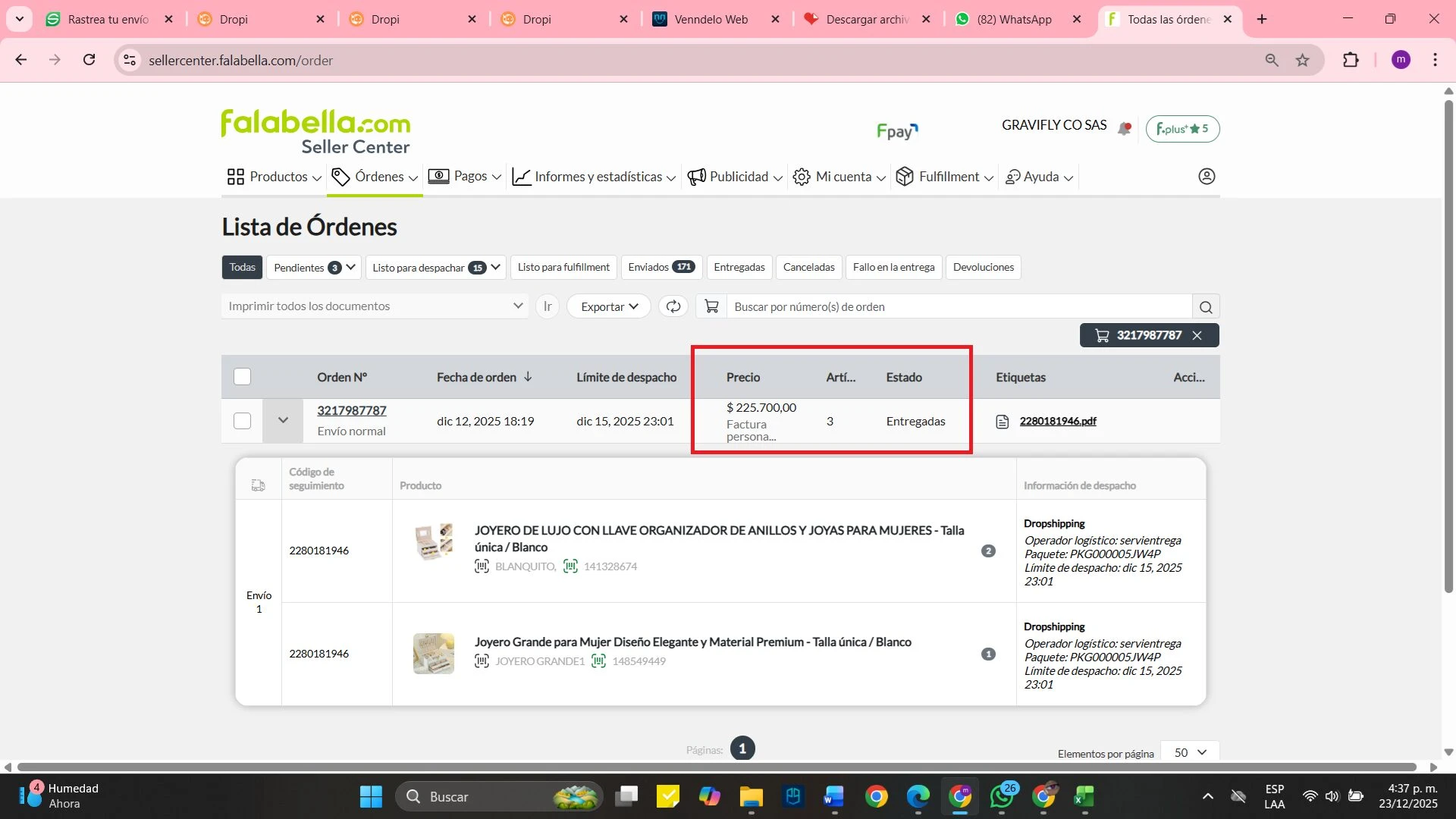Screen dimensions: 1456x819
Task: Click the PDF document icon beside 2280181946.pdf
Action: coord(1002,422)
